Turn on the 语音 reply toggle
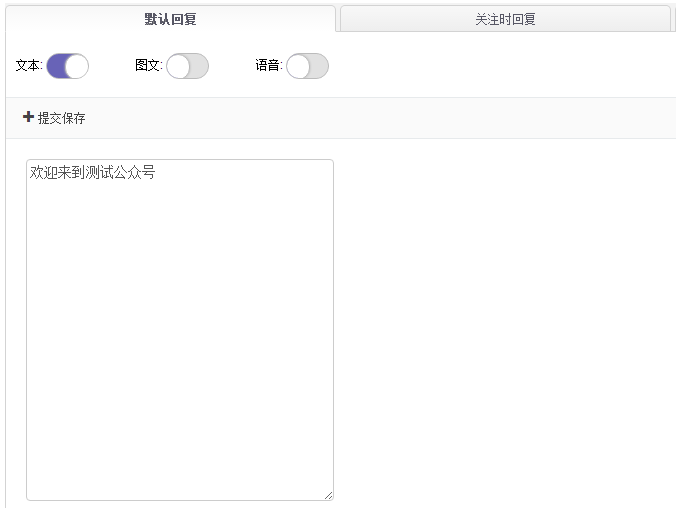This screenshot has height=508, width=676. 307,66
